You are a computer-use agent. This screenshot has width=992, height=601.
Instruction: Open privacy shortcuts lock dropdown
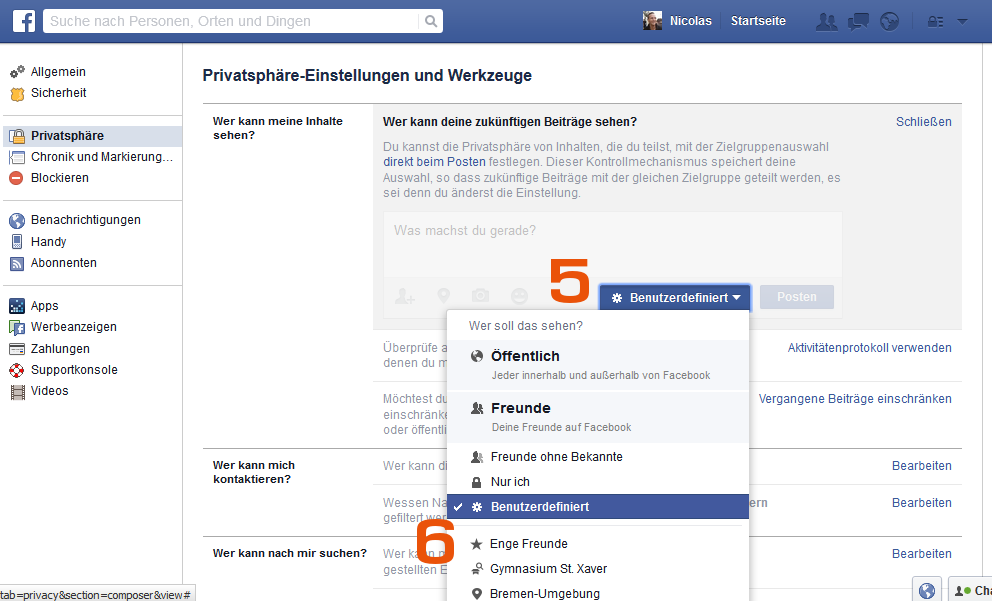point(936,21)
